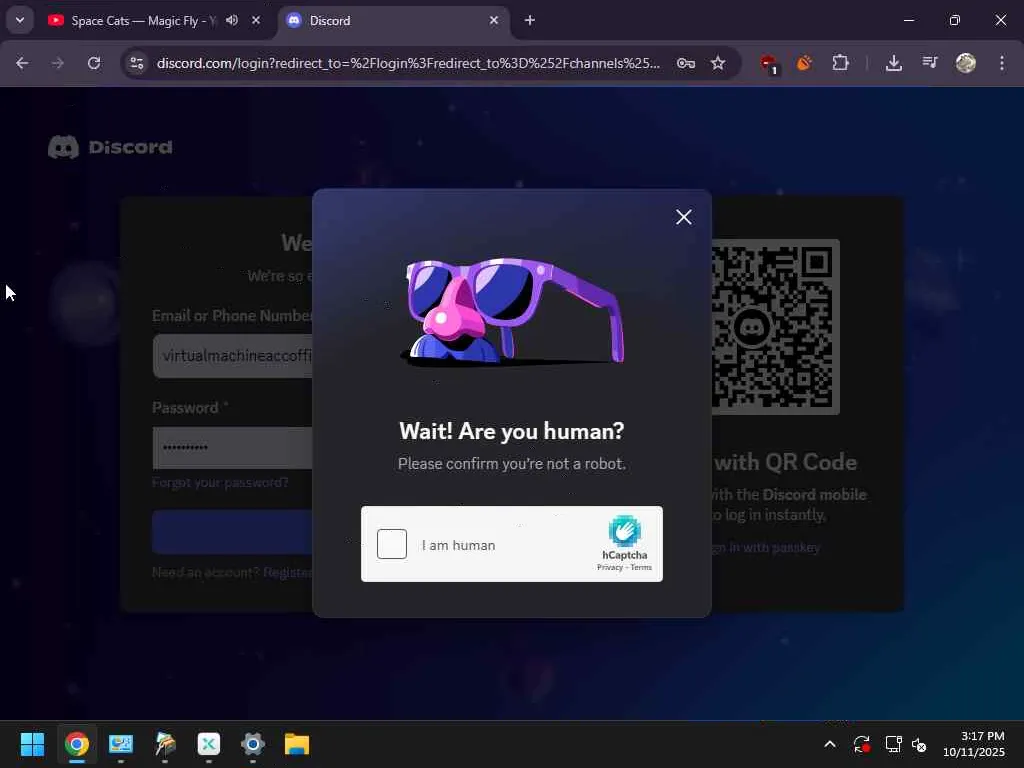The image size is (1024, 768).
Task: Open the red extension with badge 1
Action: coord(769,64)
